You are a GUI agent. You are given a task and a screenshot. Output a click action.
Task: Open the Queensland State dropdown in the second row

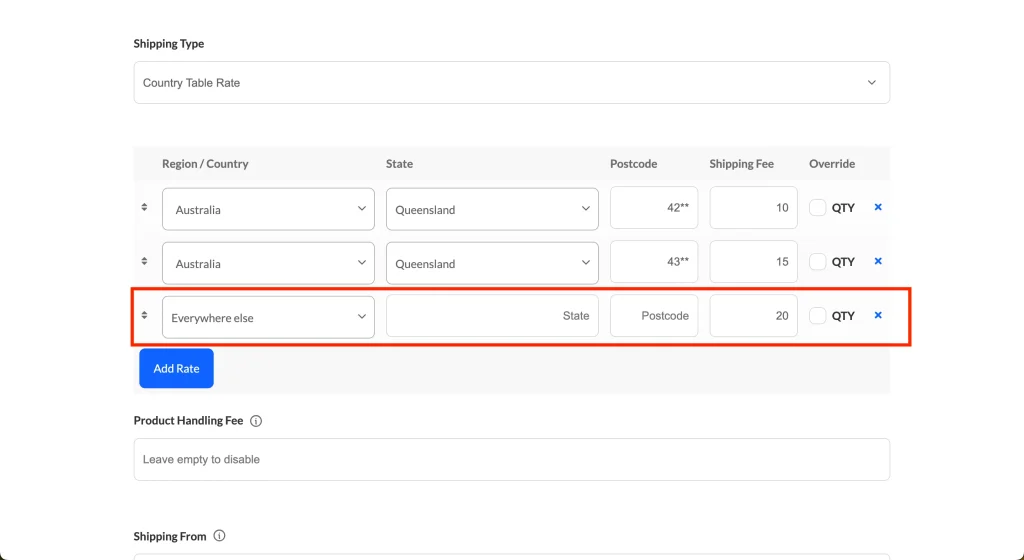(492, 263)
